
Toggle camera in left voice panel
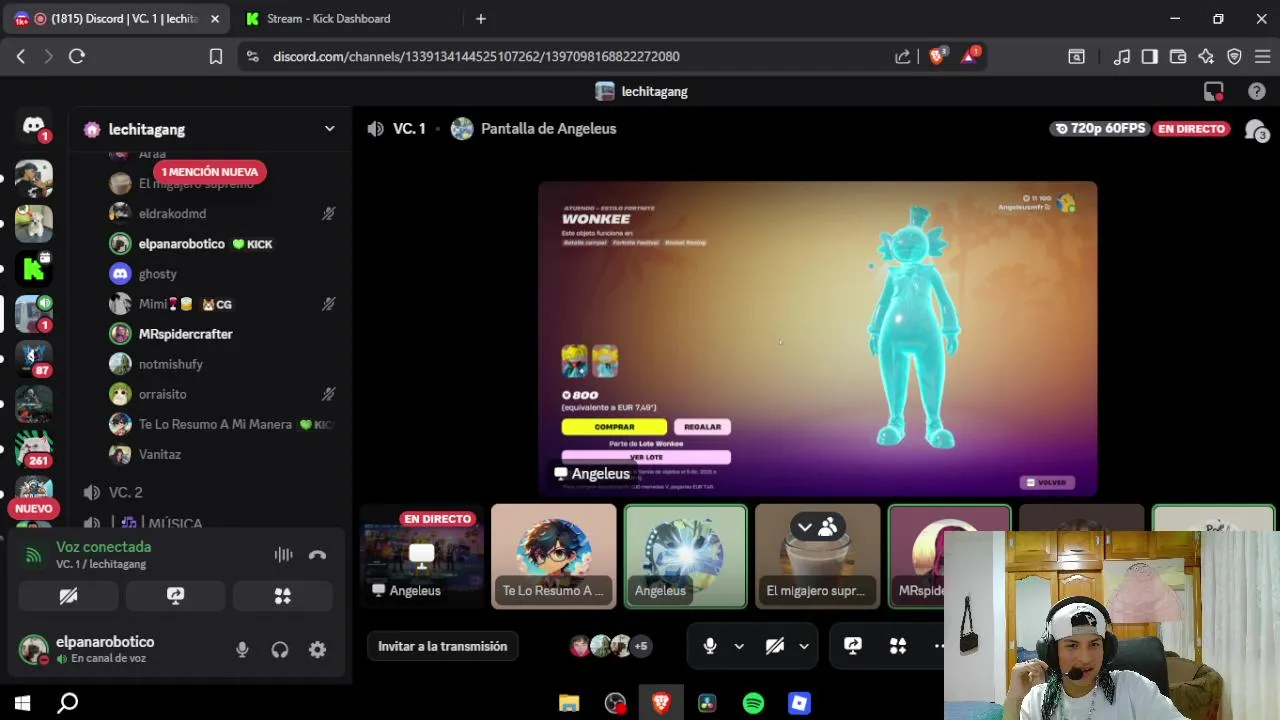68,596
